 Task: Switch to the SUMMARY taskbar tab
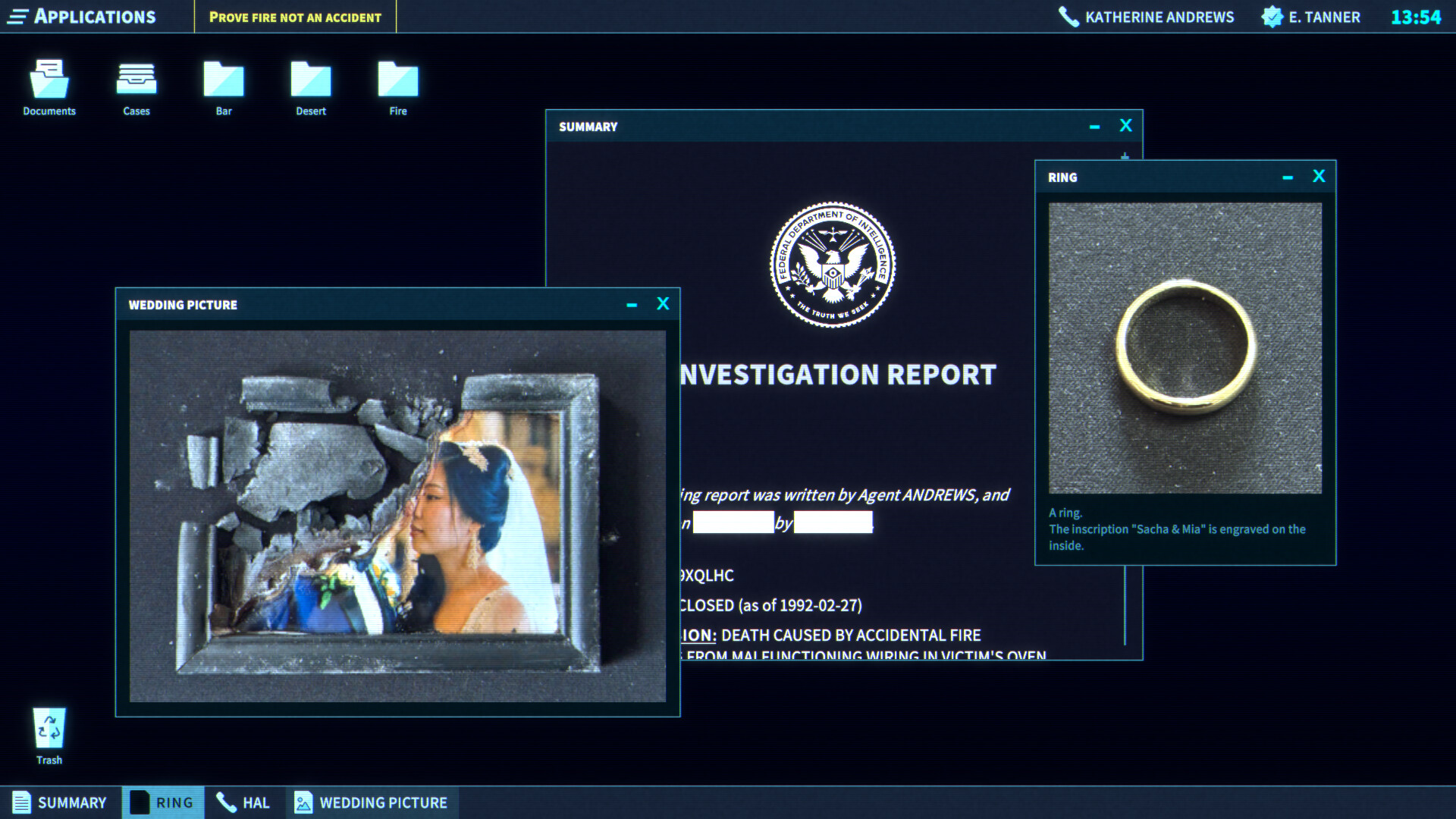[61, 802]
